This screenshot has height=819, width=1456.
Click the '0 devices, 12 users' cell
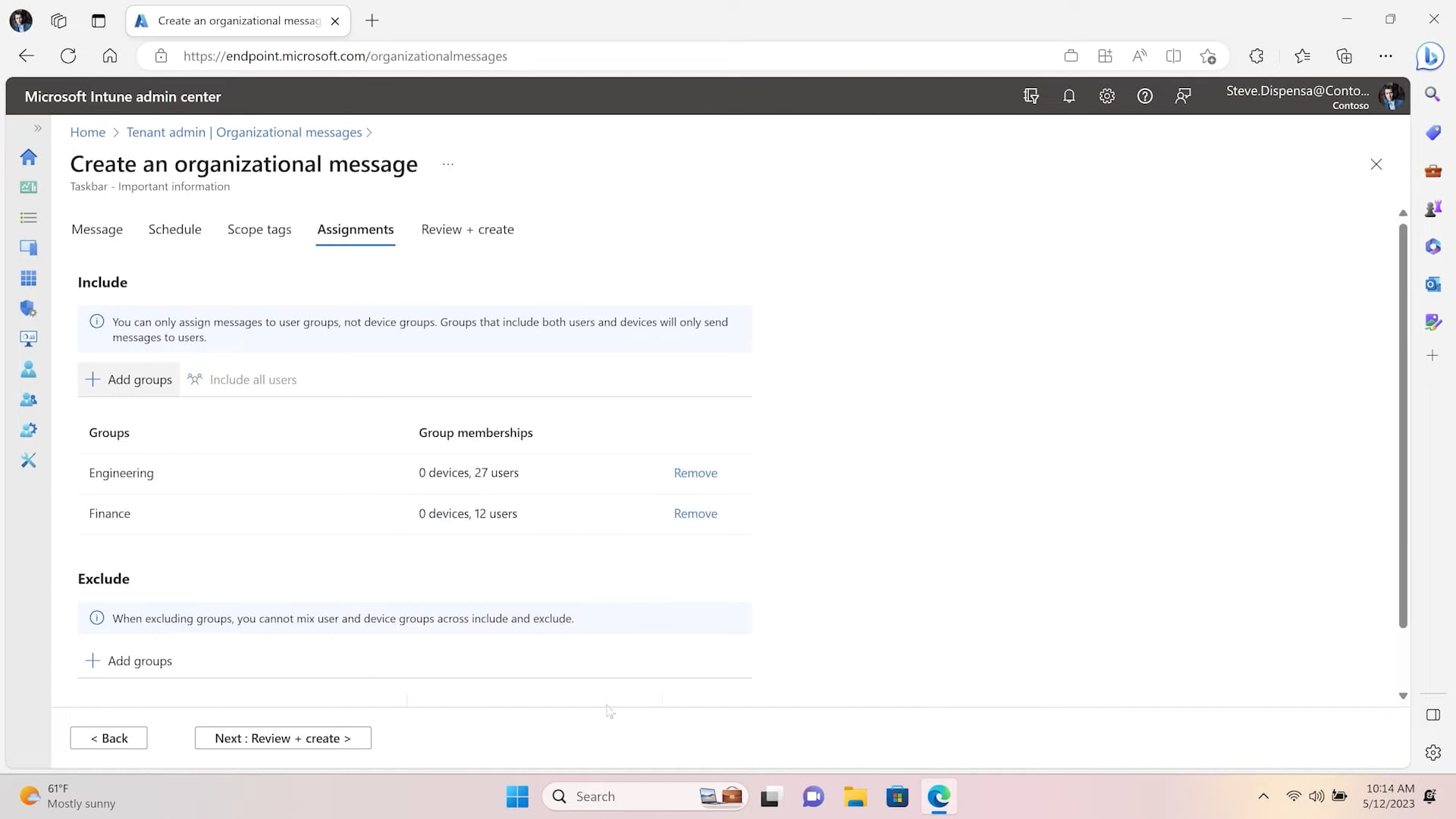(x=468, y=513)
